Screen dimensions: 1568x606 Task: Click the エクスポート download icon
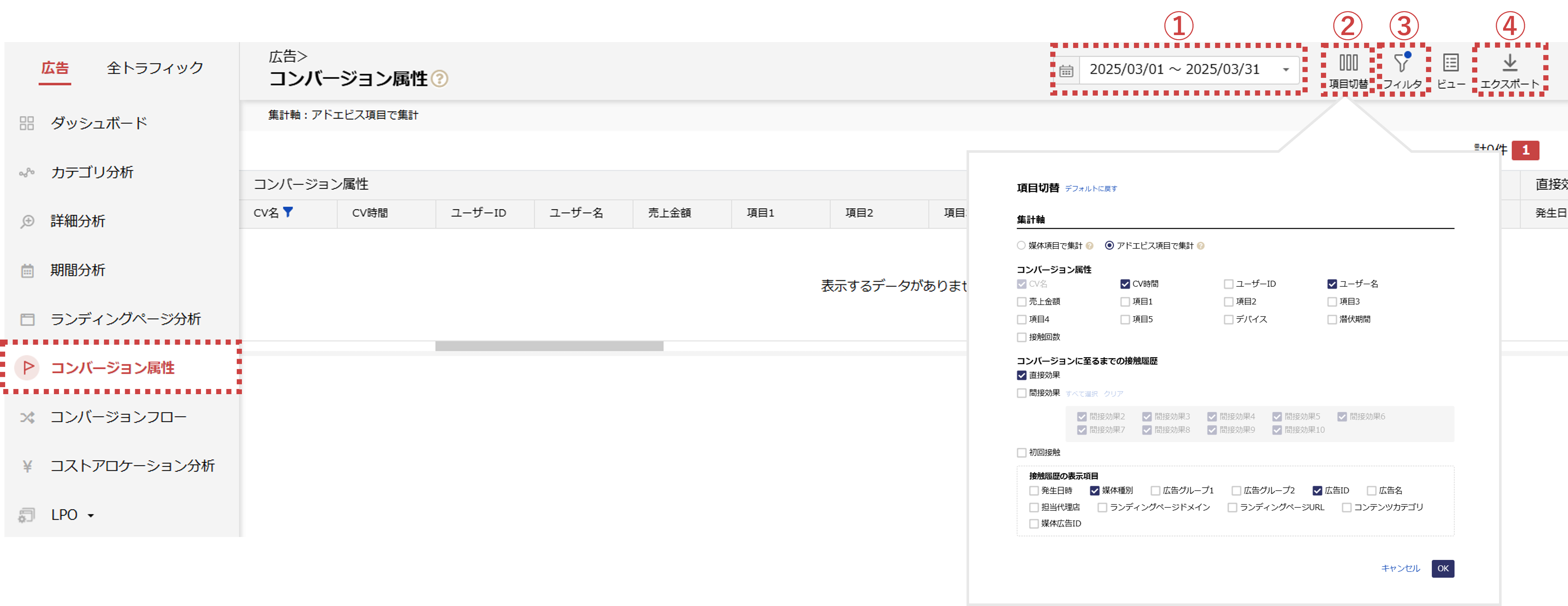1510,63
